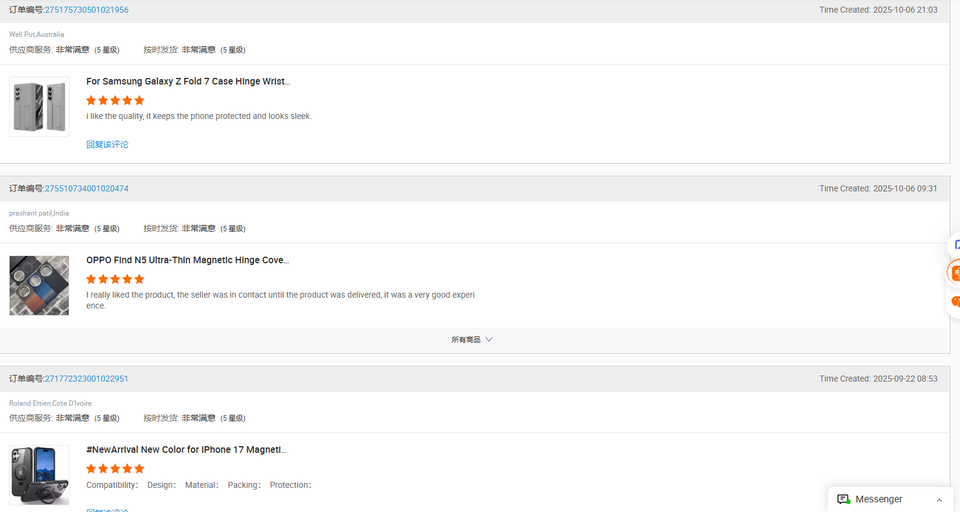Open order number 275175730501021956
The width and height of the screenshot is (960, 512).
point(86,10)
